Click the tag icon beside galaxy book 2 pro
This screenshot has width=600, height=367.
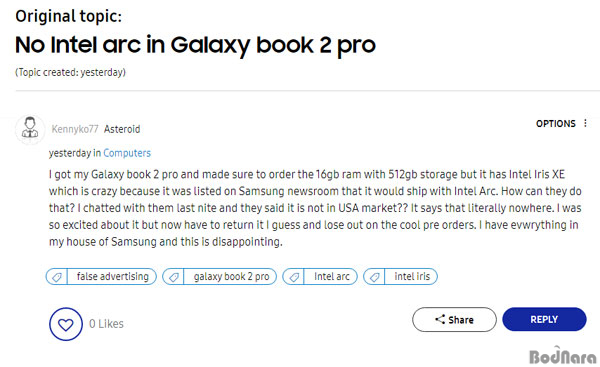174,277
